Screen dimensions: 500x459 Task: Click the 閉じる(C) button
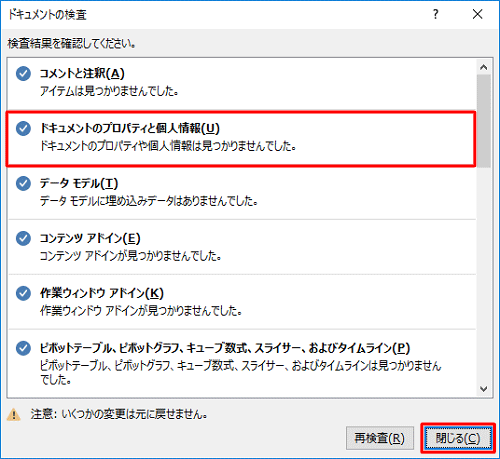pyautogui.click(x=458, y=438)
